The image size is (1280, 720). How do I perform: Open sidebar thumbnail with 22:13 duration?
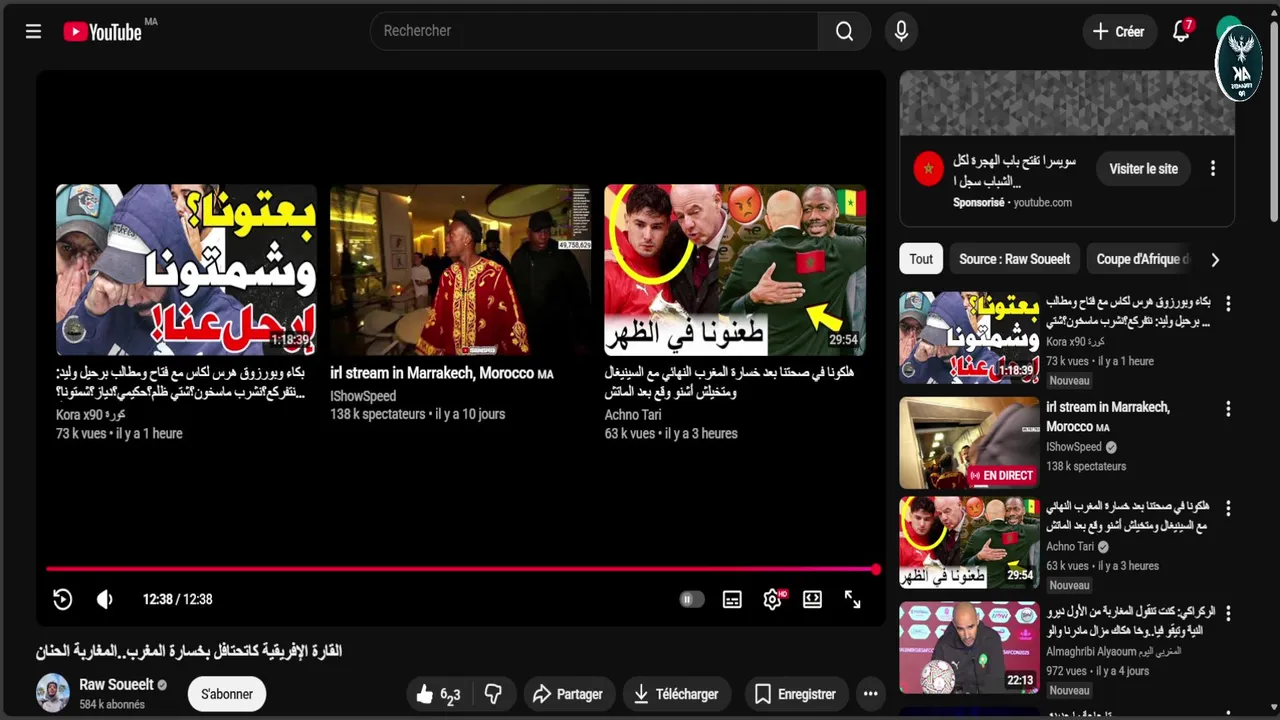point(969,647)
